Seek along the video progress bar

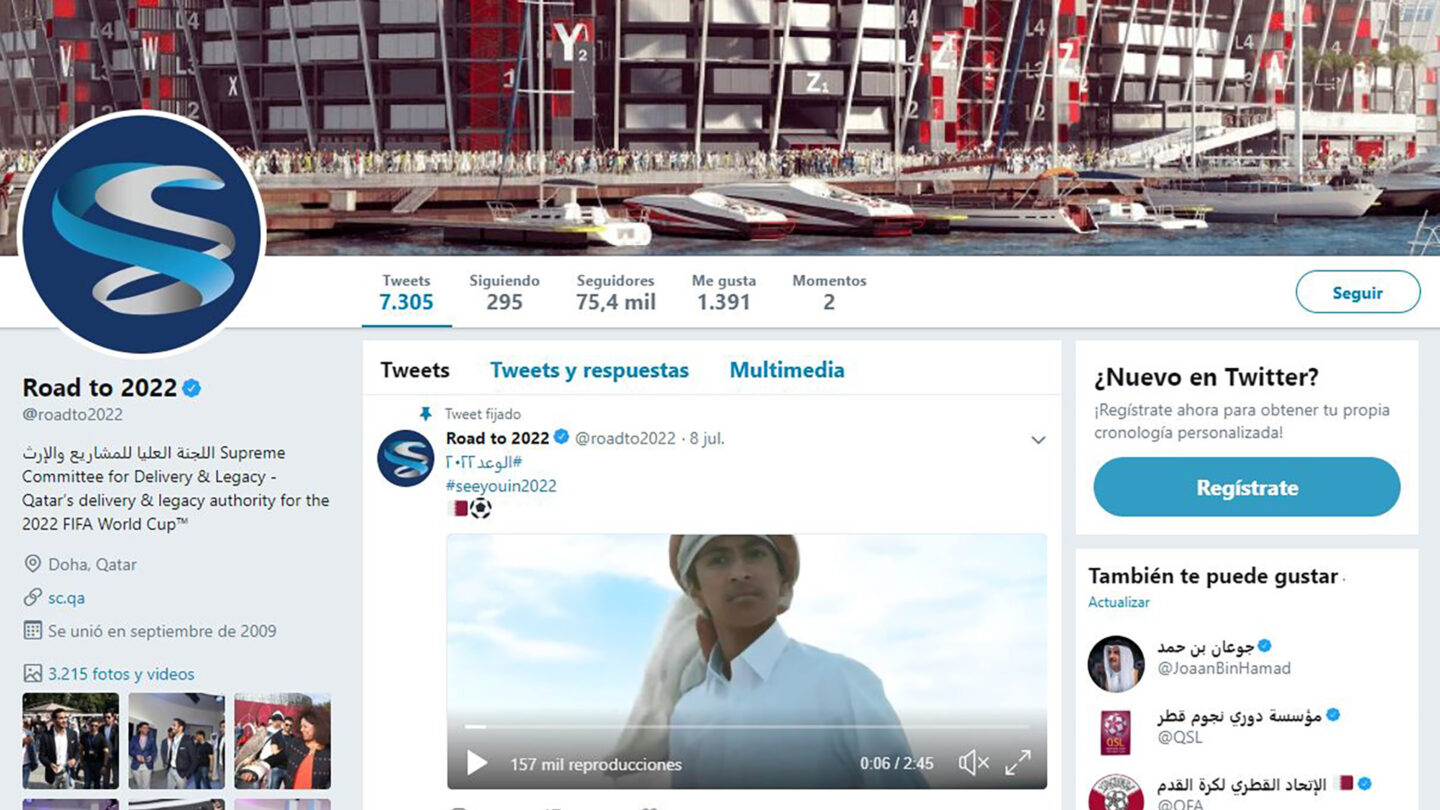click(747, 727)
